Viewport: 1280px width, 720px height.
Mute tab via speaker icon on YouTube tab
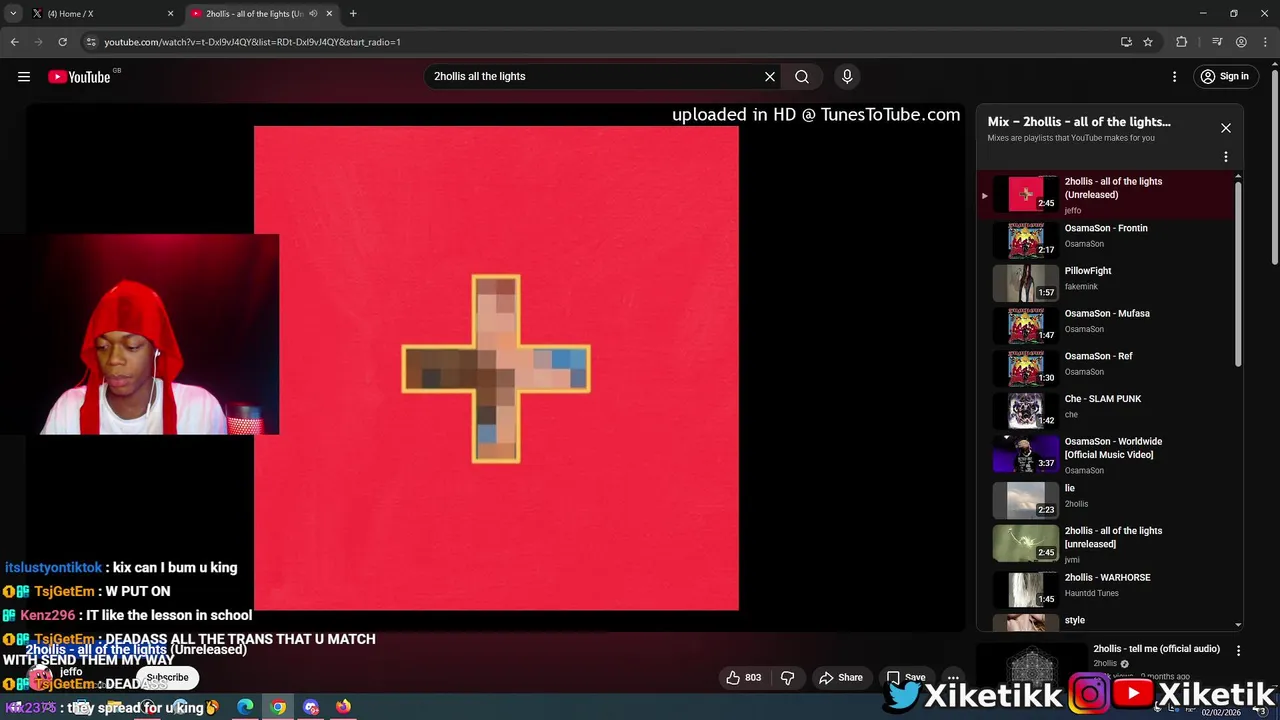(x=313, y=14)
